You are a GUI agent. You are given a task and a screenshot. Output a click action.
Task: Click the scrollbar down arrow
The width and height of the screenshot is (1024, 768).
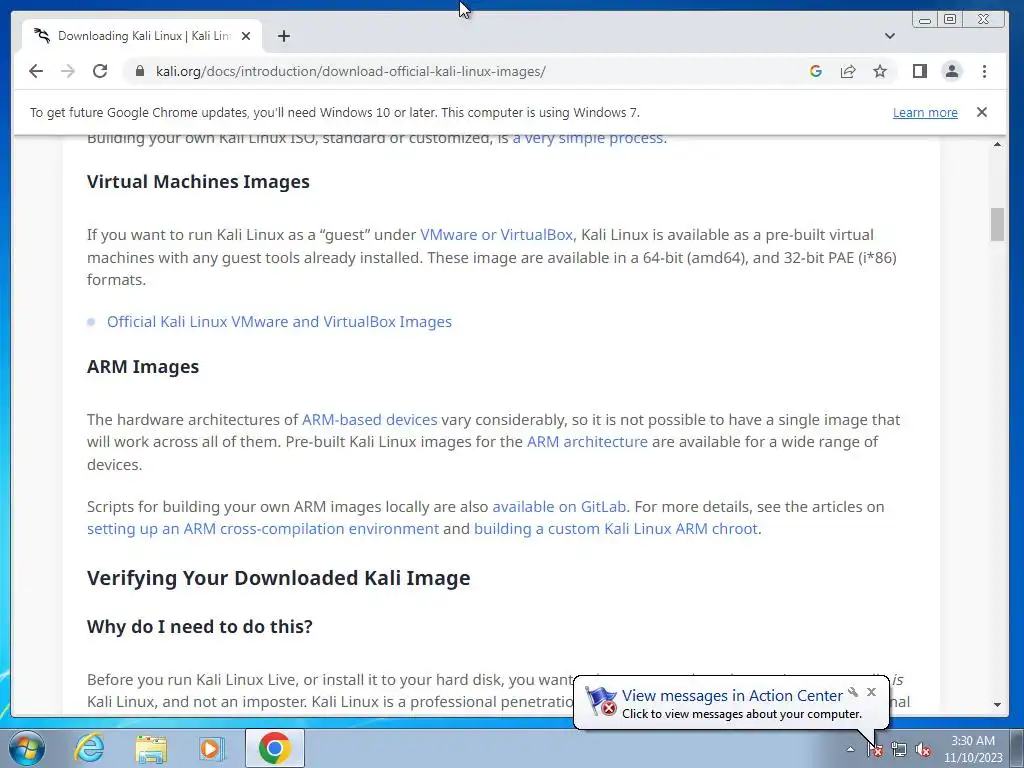coord(997,705)
